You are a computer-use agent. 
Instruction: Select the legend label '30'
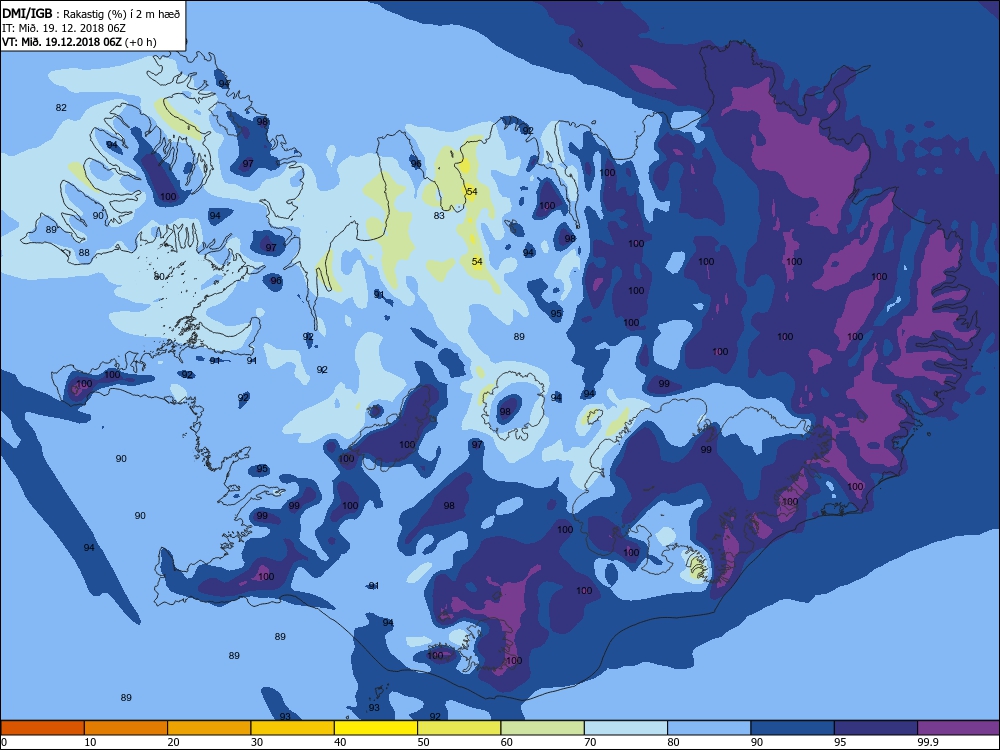257,742
